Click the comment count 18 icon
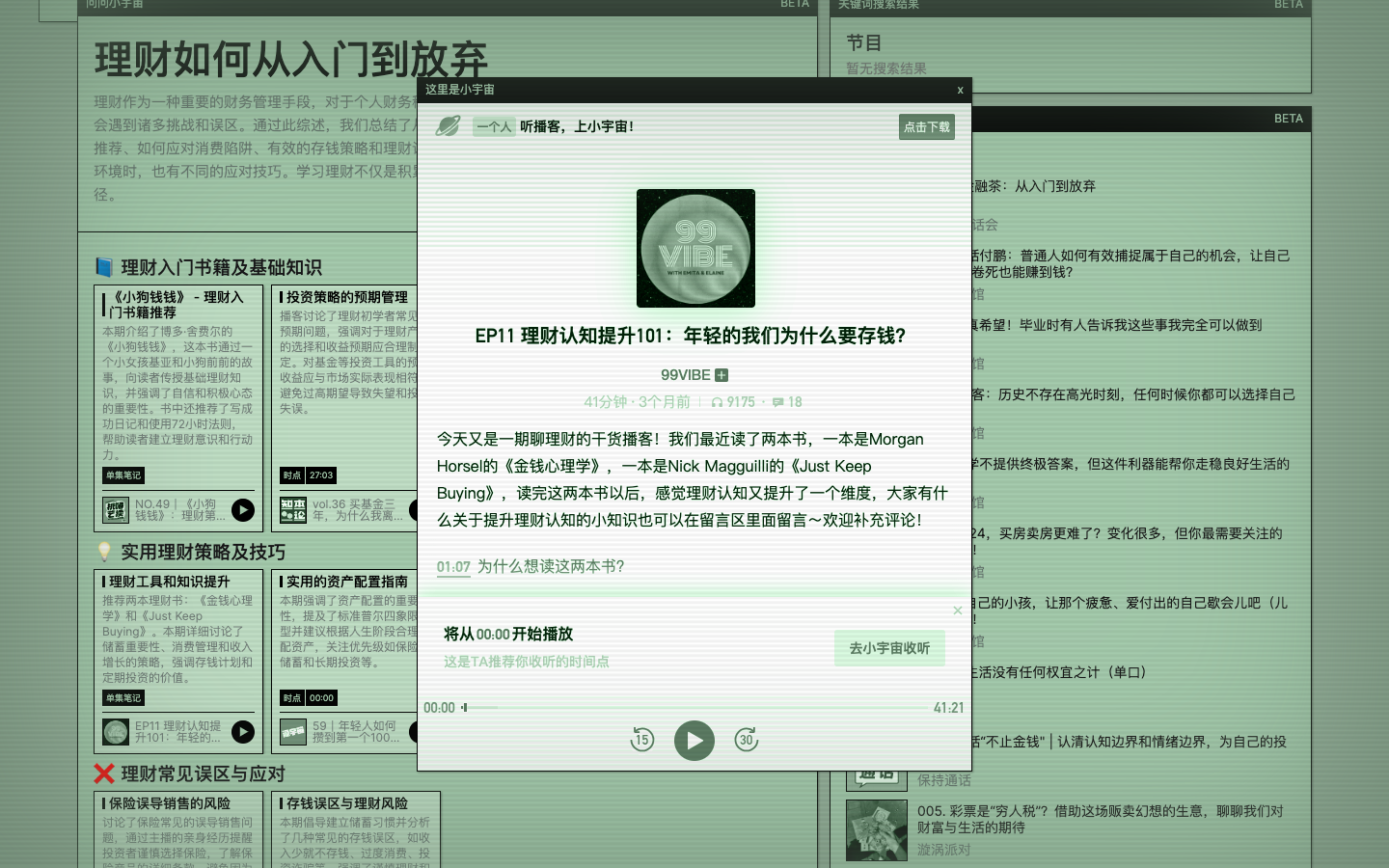 click(787, 402)
